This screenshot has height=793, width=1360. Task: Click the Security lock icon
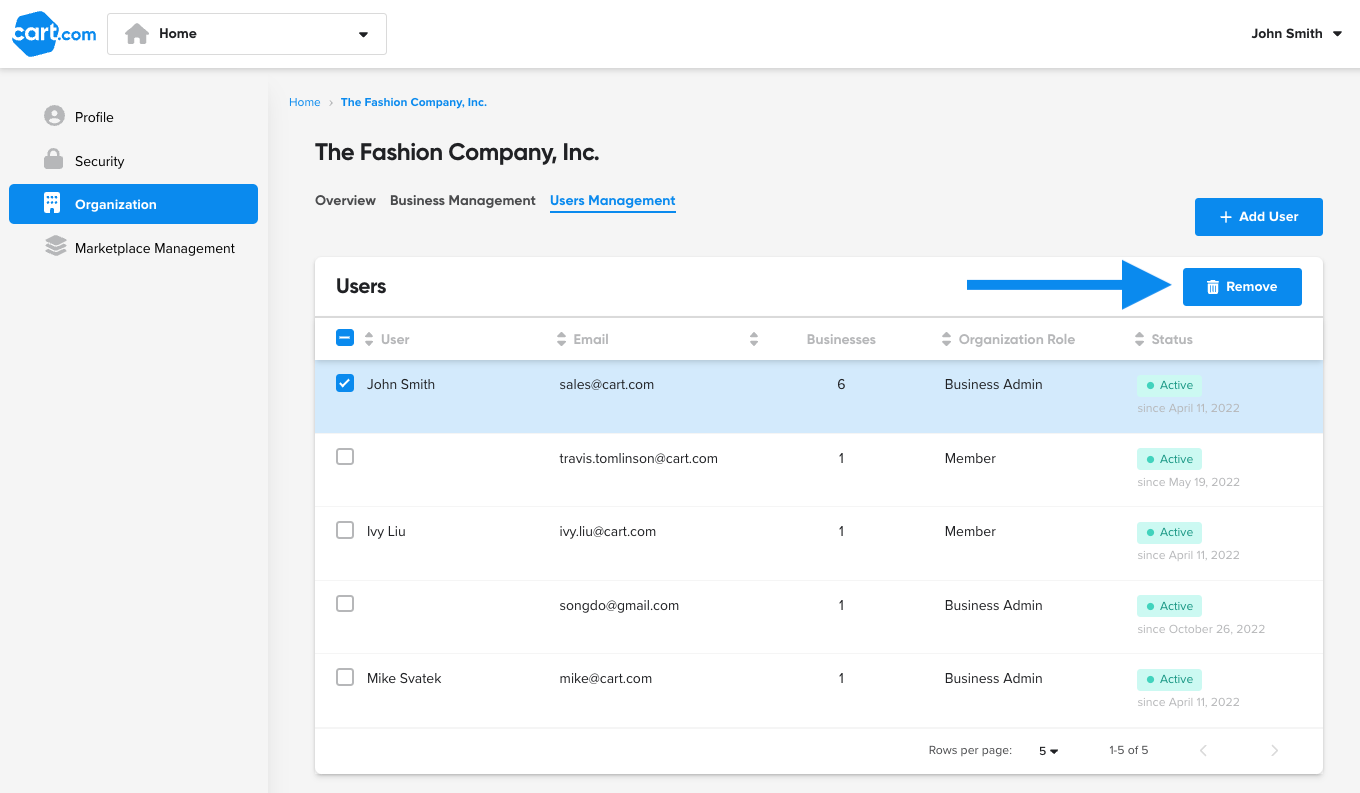pyautogui.click(x=54, y=160)
